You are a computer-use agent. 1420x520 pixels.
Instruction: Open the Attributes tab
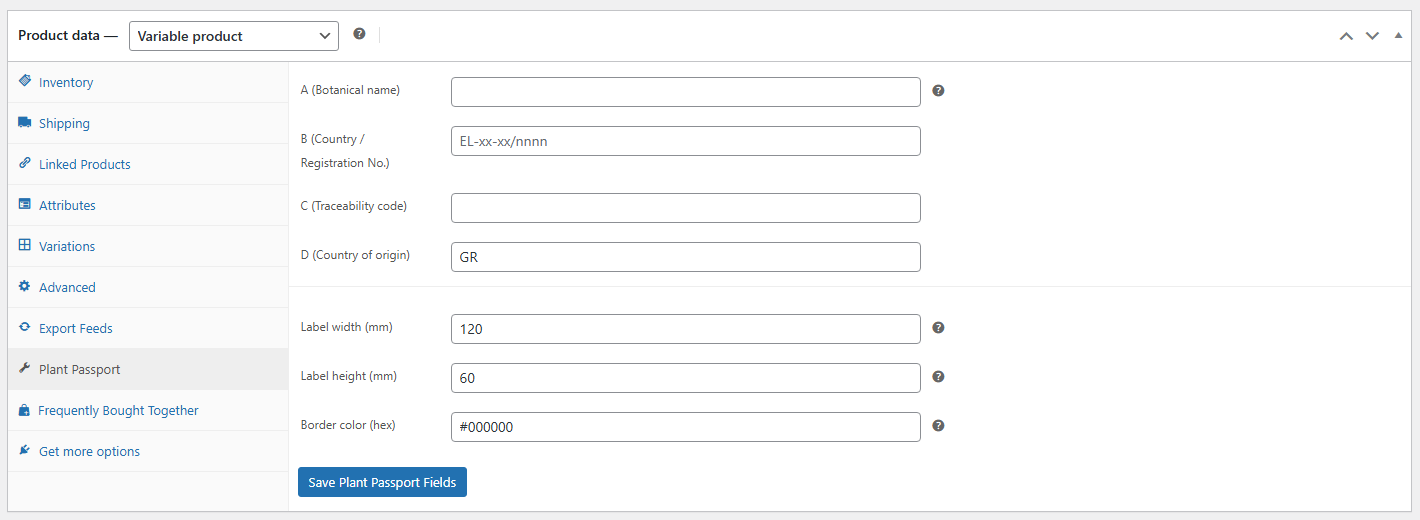[x=67, y=205]
